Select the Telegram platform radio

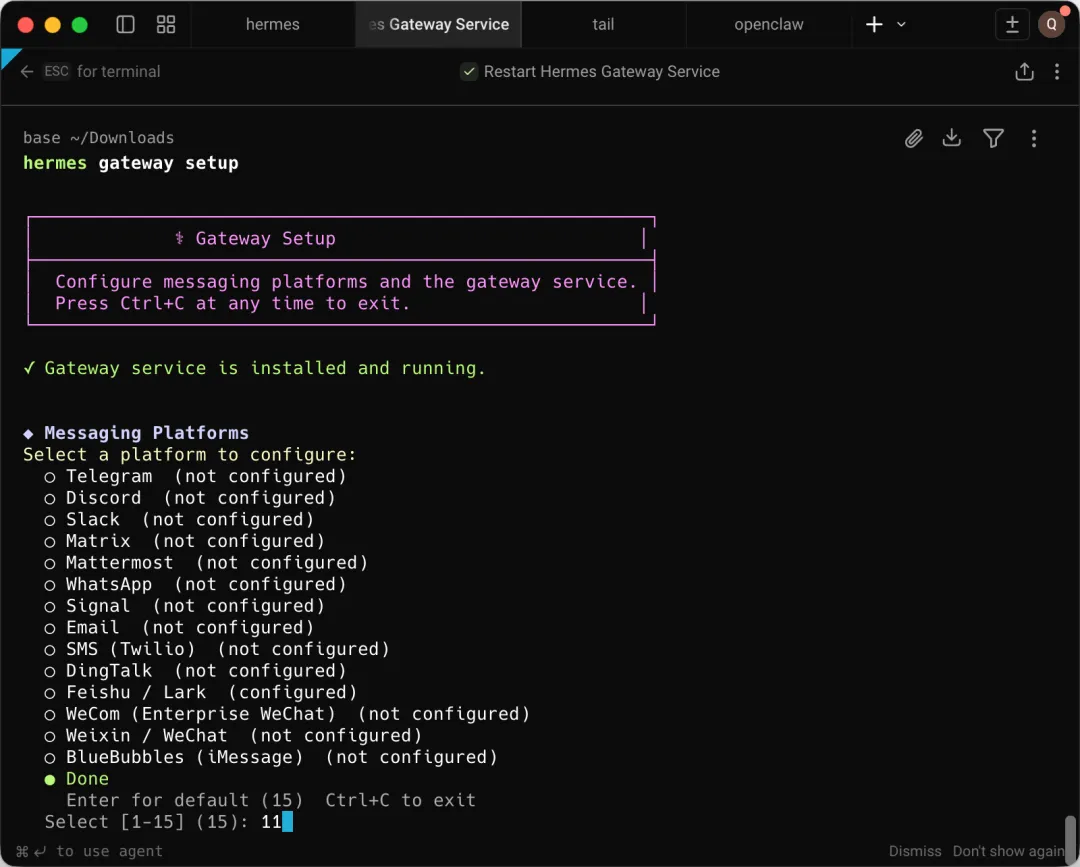pyautogui.click(x=50, y=477)
